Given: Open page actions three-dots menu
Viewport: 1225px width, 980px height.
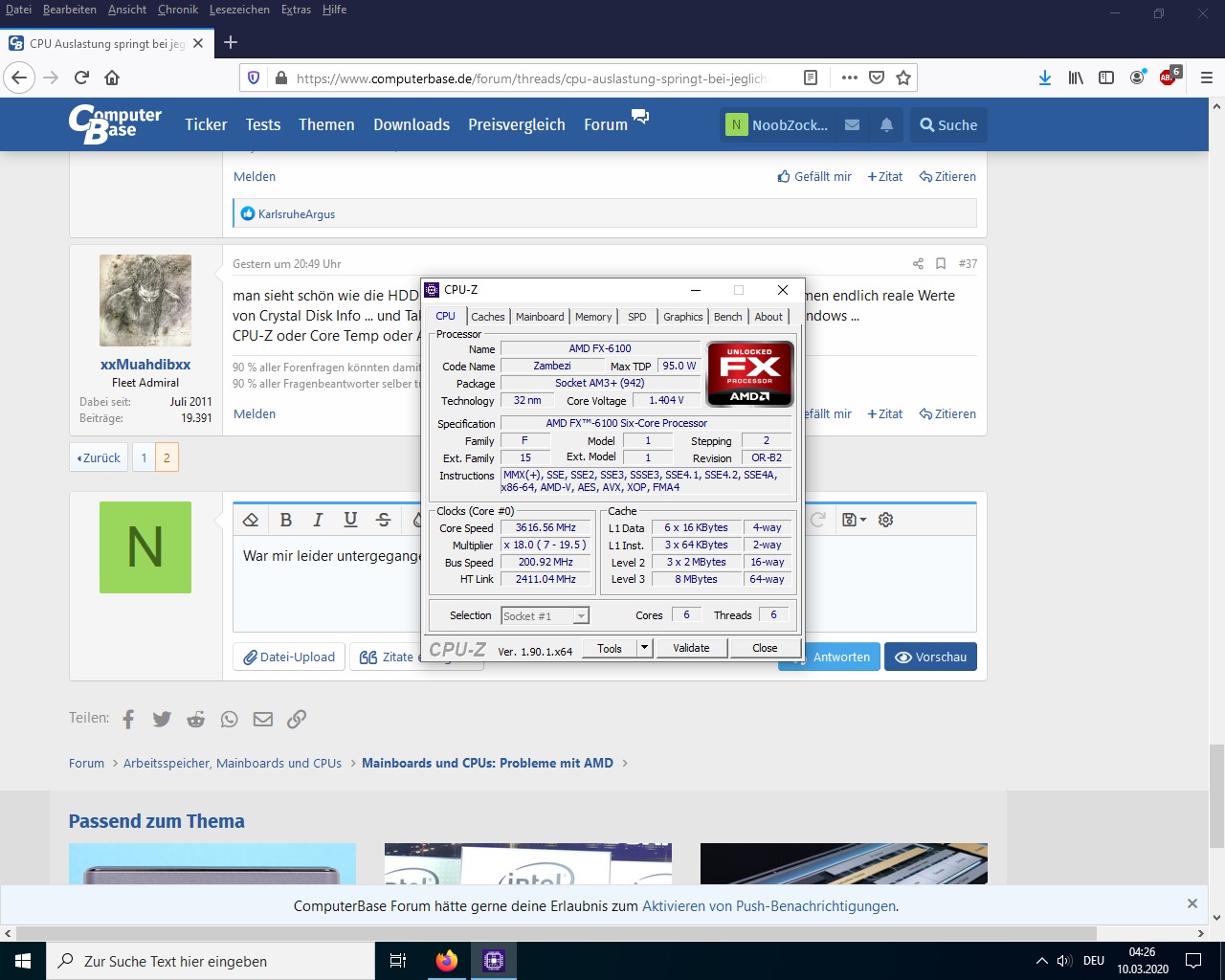Looking at the screenshot, I should click(850, 78).
